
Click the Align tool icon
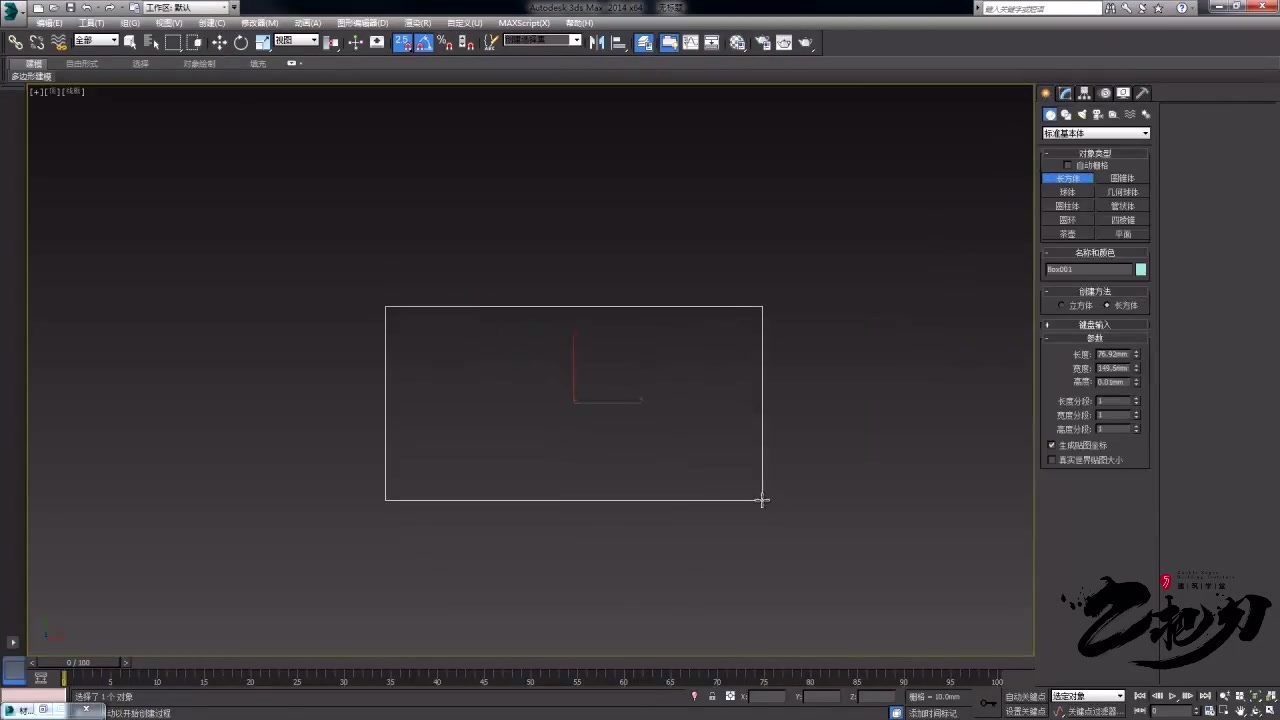coord(619,42)
